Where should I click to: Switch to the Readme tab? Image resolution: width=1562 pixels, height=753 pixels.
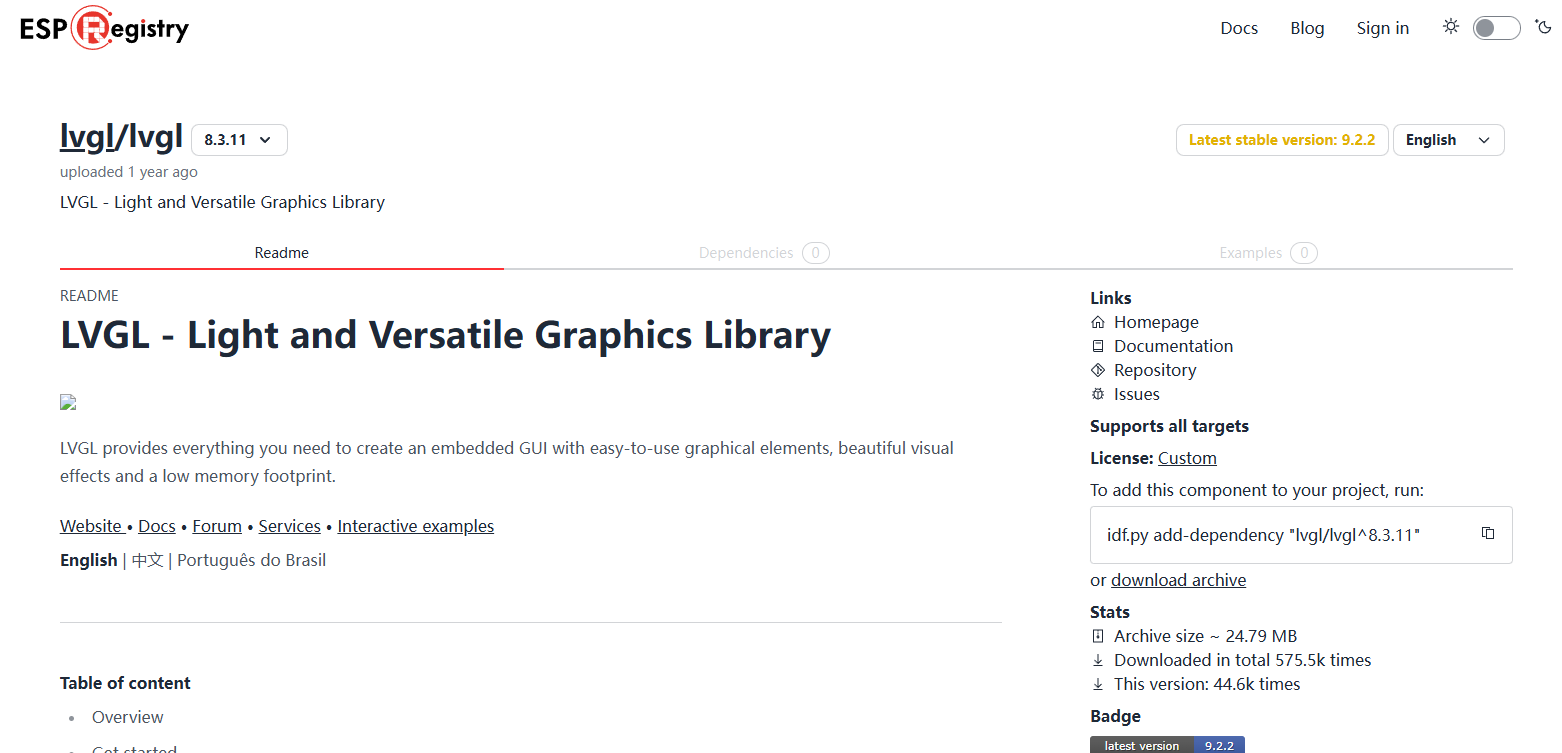[282, 253]
